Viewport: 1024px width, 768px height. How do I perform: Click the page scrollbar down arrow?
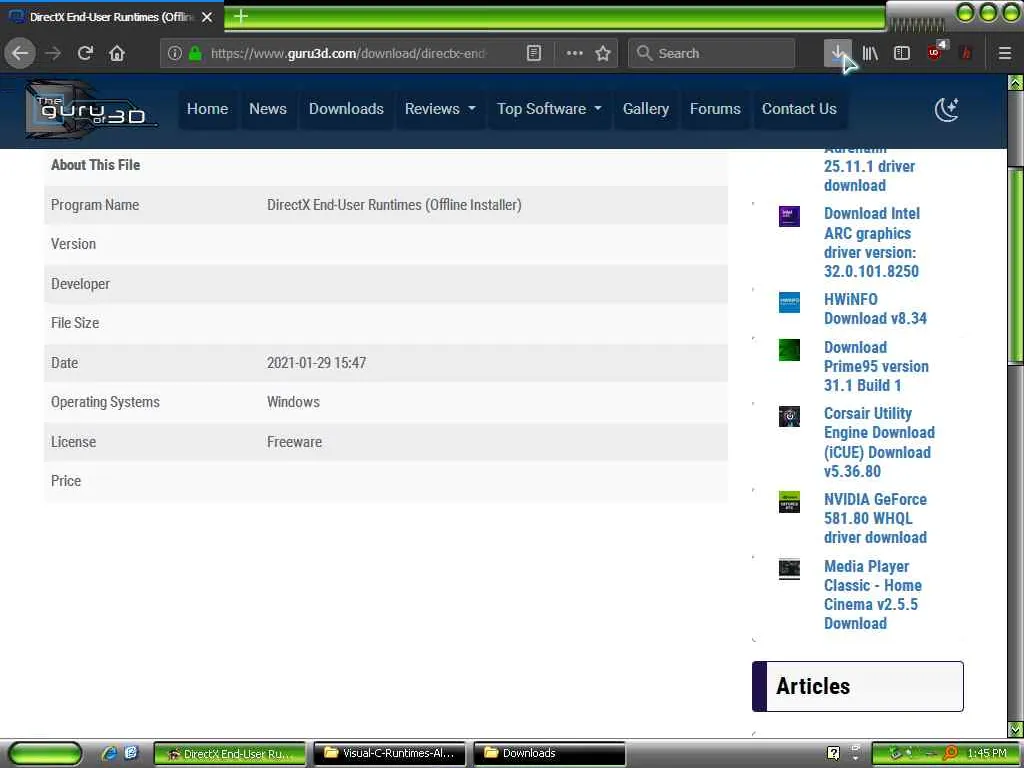[x=1016, y=729]
